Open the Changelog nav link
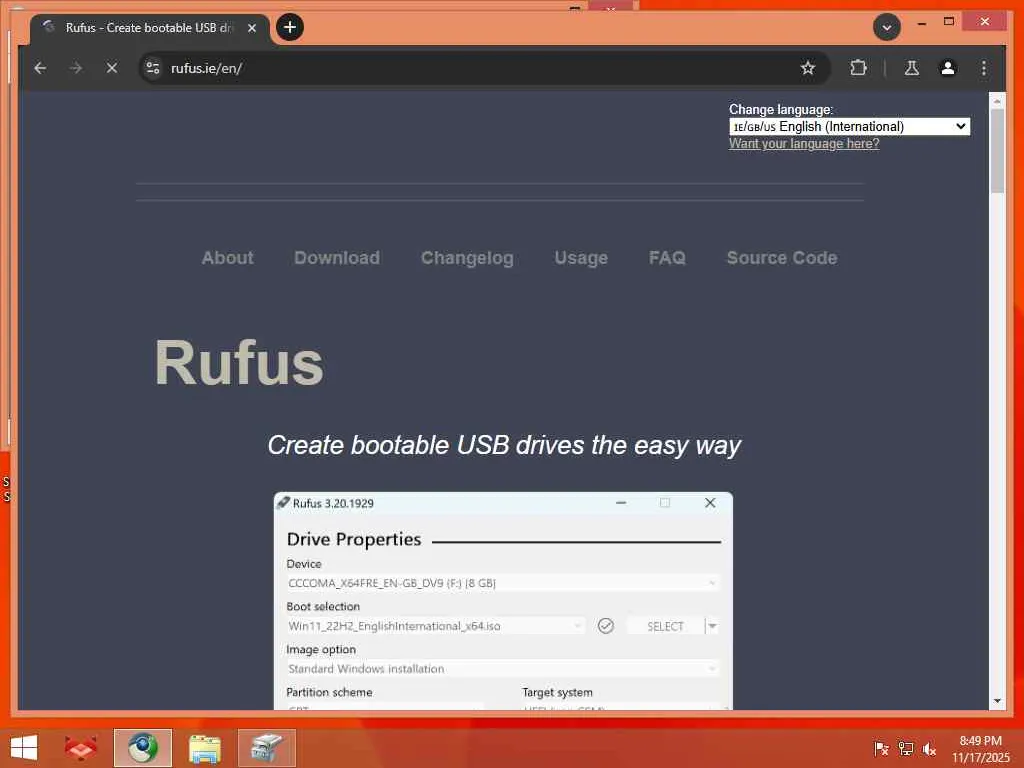Screen dimensions: 1024x768 (467, 259)
